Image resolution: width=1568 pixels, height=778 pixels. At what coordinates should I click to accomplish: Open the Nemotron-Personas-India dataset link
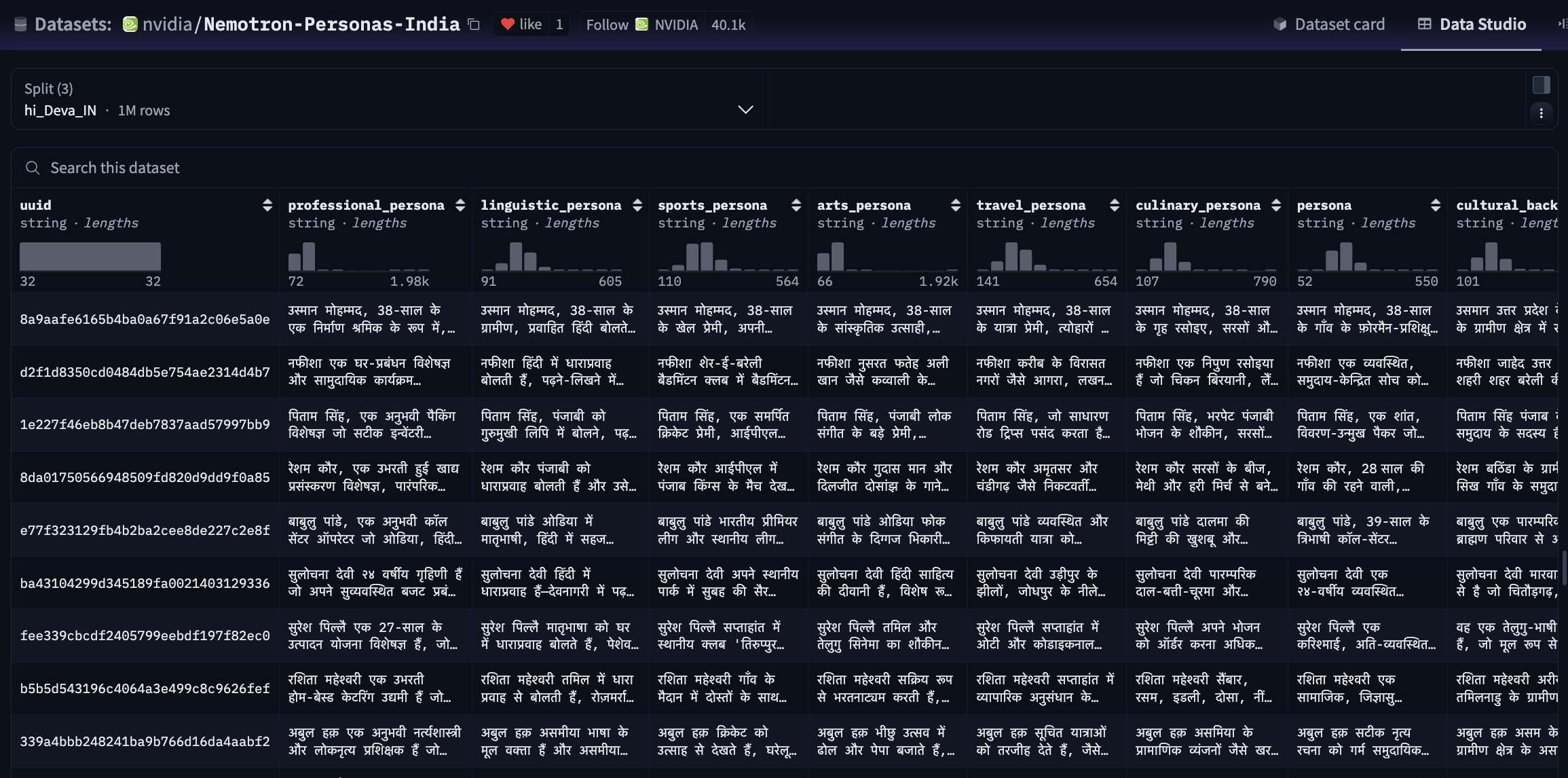pos(331,24)
